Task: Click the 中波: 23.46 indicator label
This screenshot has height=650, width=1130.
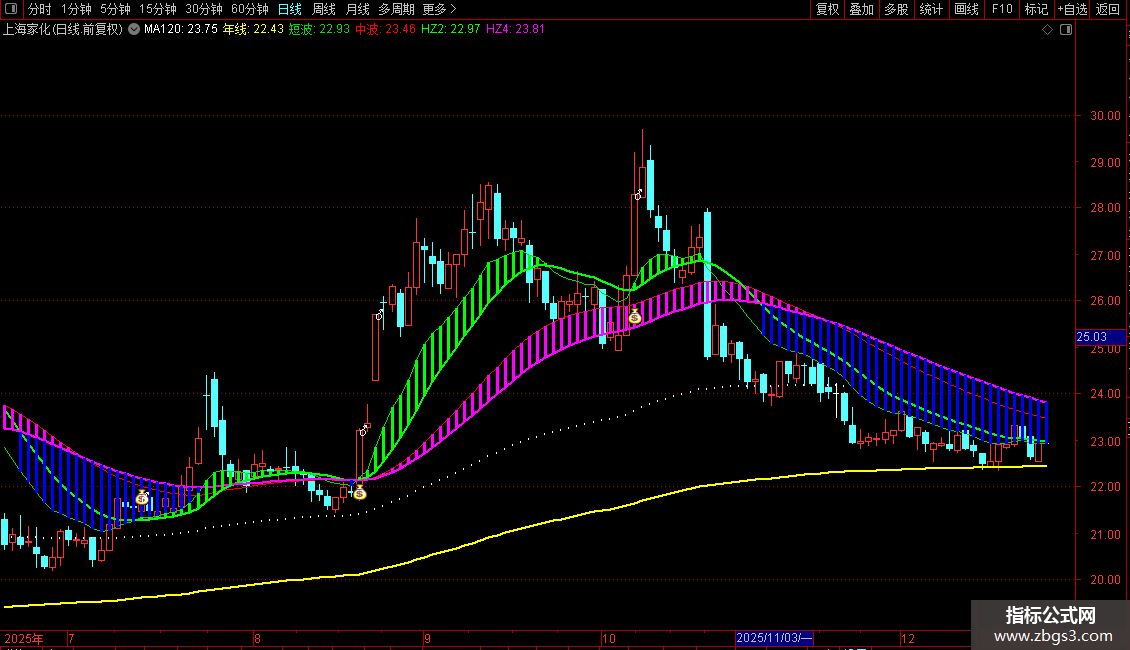Action: click(386, 30)
